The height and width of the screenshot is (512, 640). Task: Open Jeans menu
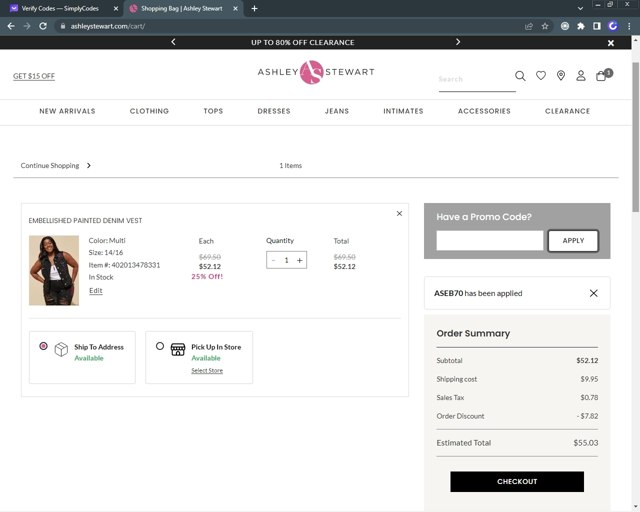click(337, 111)
